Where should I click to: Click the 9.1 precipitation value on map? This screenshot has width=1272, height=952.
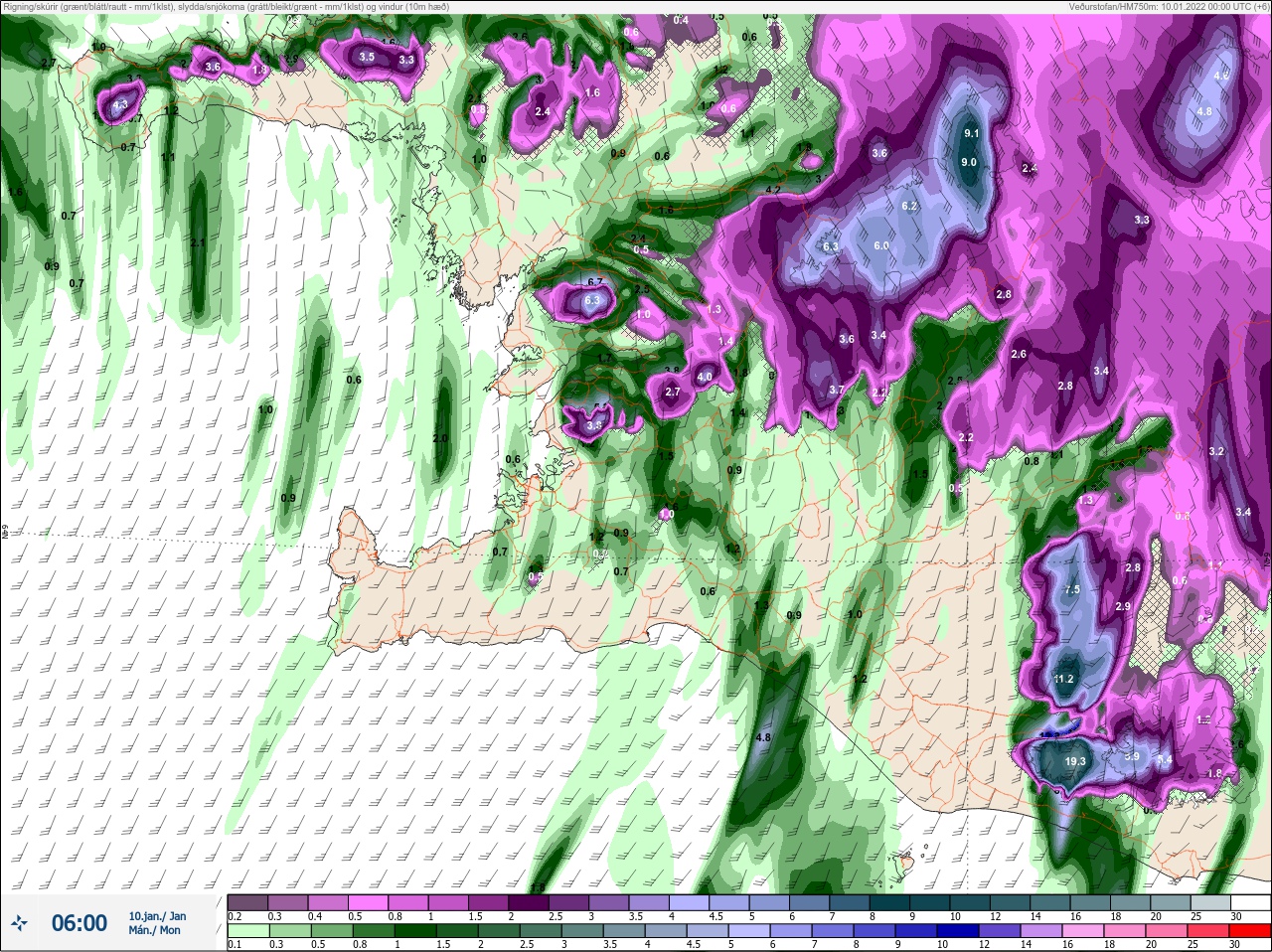[972, 133]
